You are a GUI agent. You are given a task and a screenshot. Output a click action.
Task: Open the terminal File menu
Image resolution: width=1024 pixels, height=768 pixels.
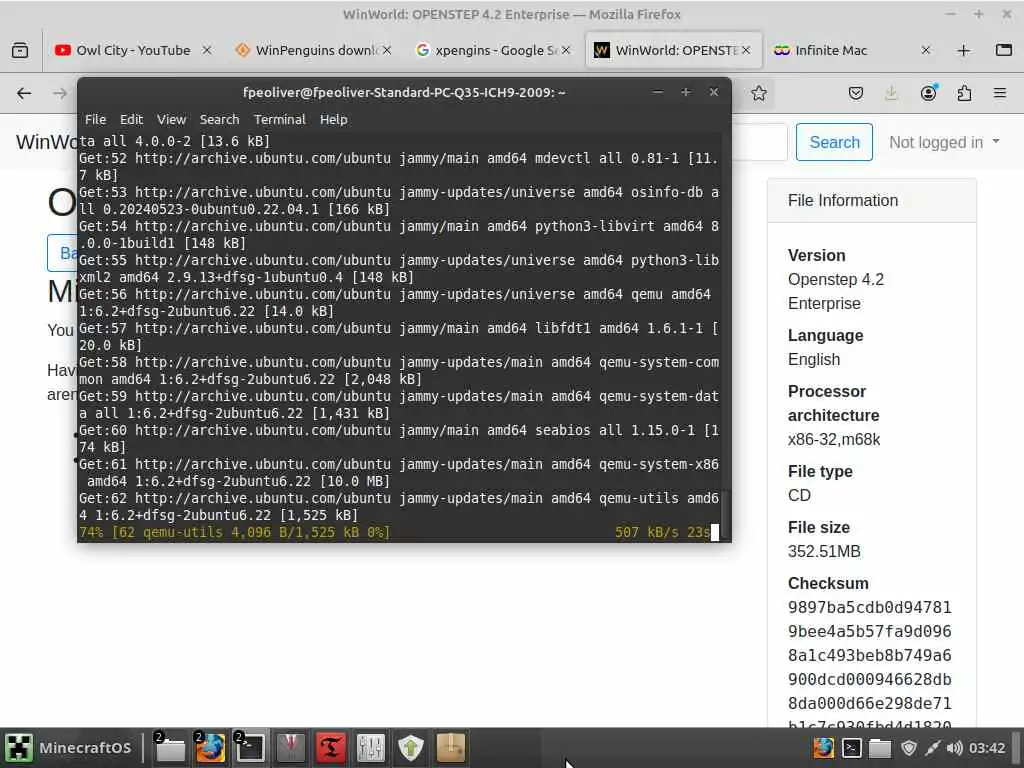pos(95,120)
